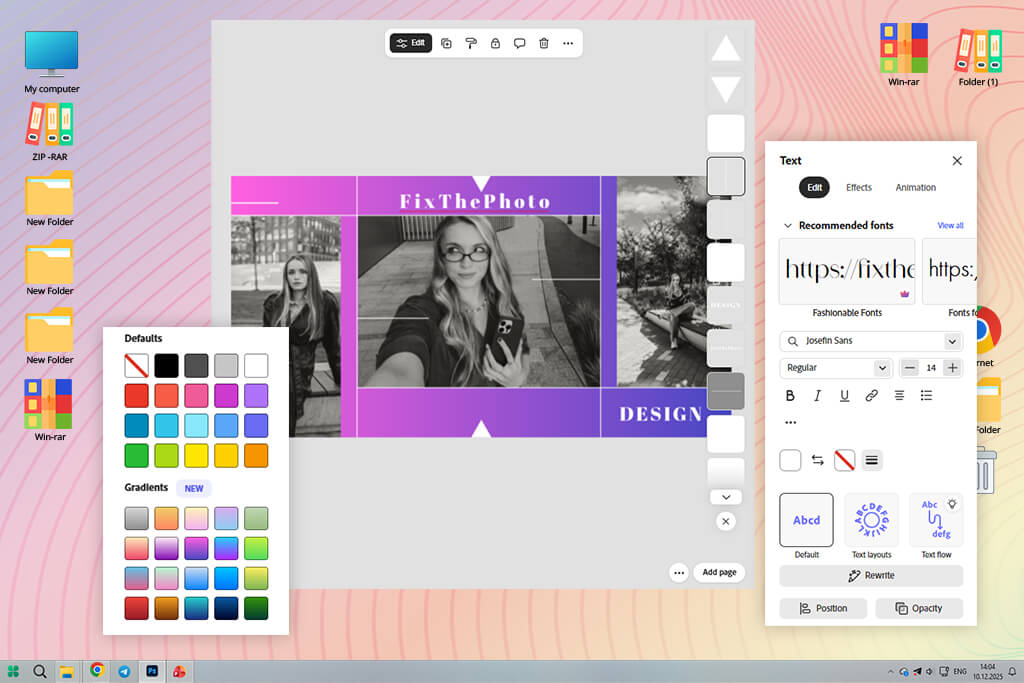
Task: Click the duplicate icon in top toolbar
Action: (x=446, y=43)
